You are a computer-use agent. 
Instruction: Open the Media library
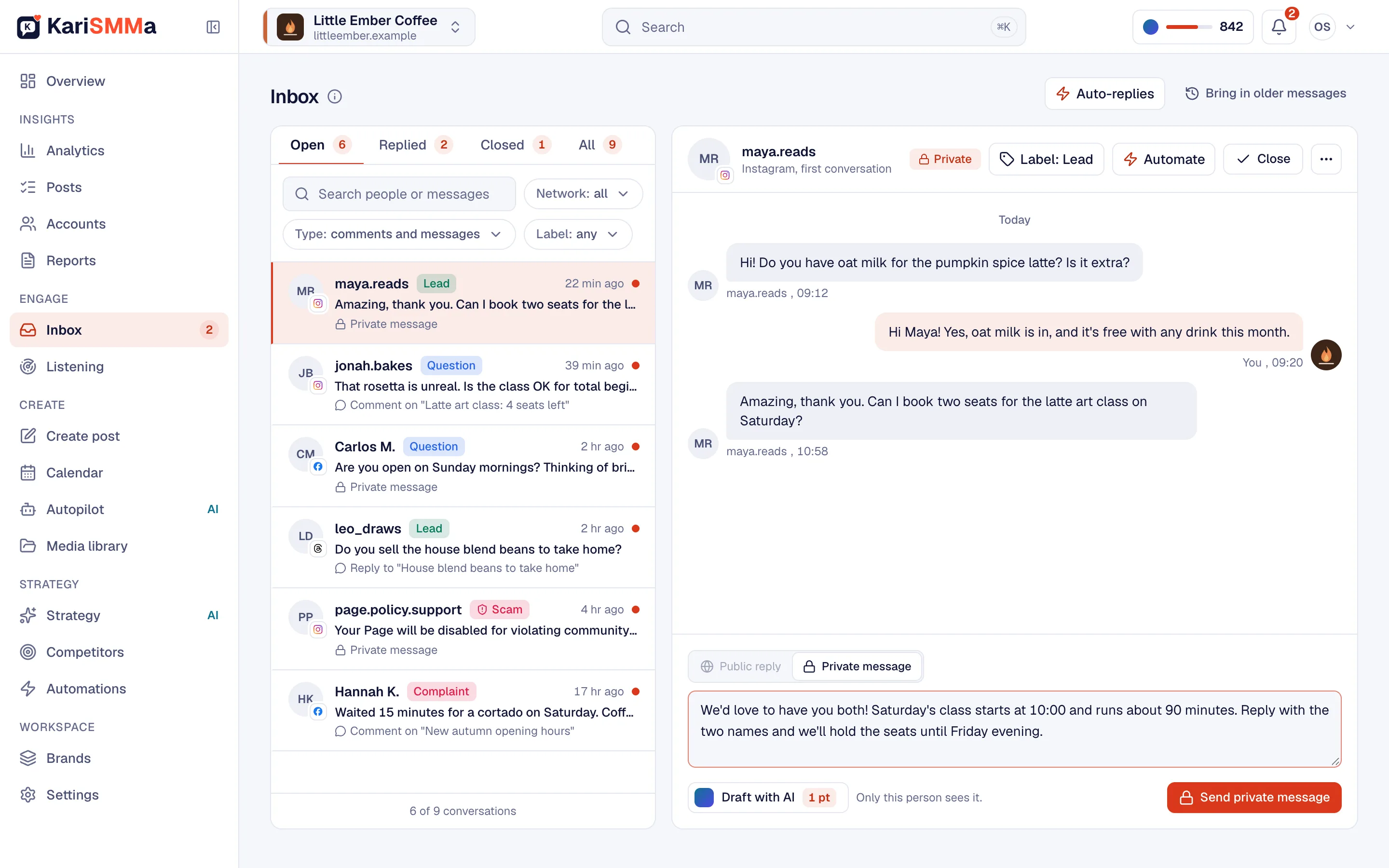(119, 546)
